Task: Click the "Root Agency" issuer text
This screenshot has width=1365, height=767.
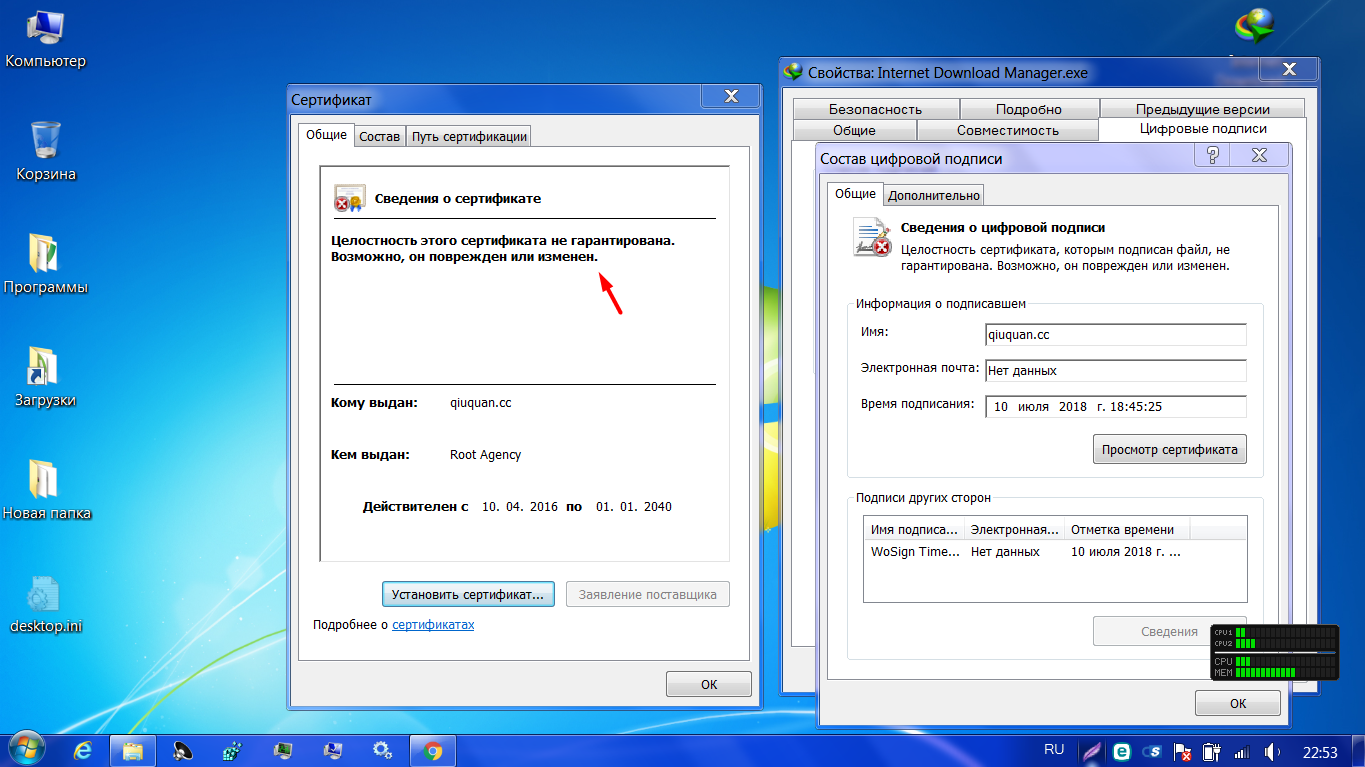Action: [x=485, y=454]
